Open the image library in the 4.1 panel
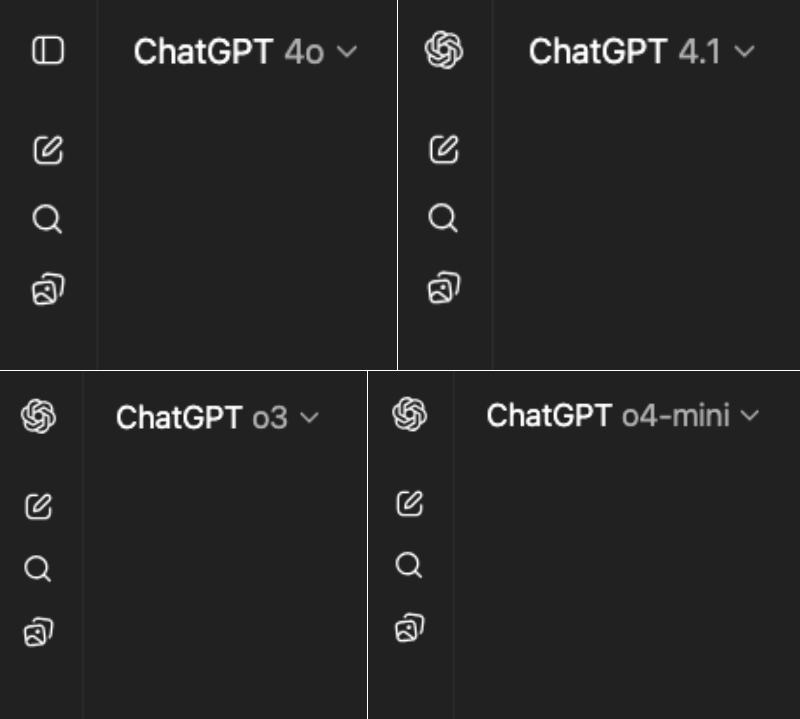Image resolution: width=800 pixels, height=719 pixels. coord(444,288)
